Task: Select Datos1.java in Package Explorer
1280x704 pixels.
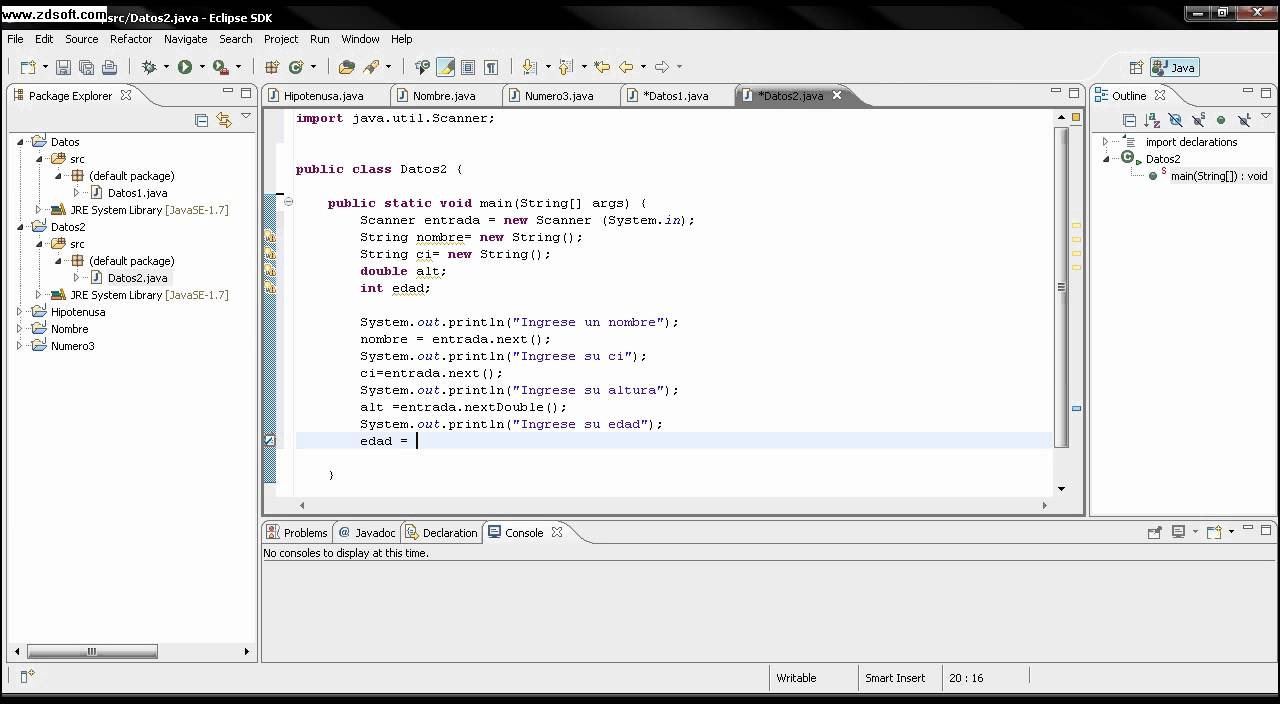Action: click(137, 193)
